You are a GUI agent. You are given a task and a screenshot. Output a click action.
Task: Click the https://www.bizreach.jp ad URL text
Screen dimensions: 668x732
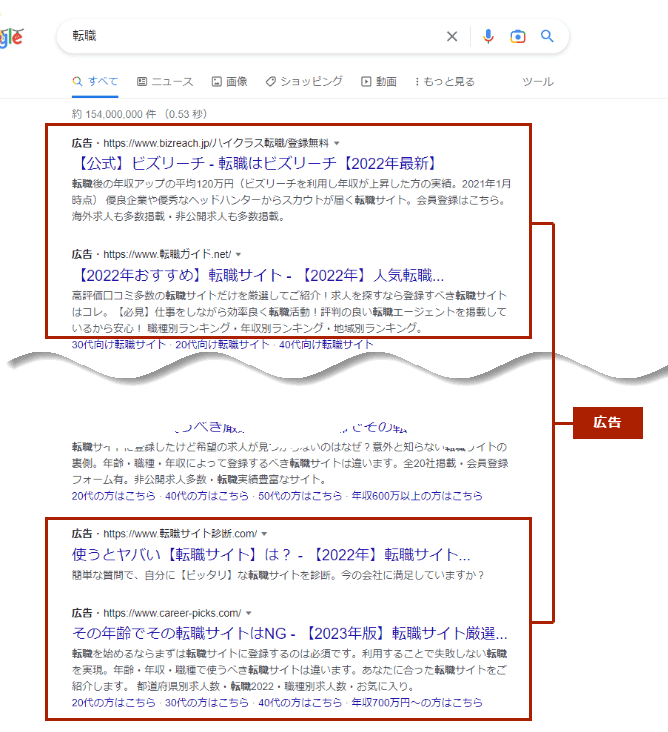coord(216,143)
